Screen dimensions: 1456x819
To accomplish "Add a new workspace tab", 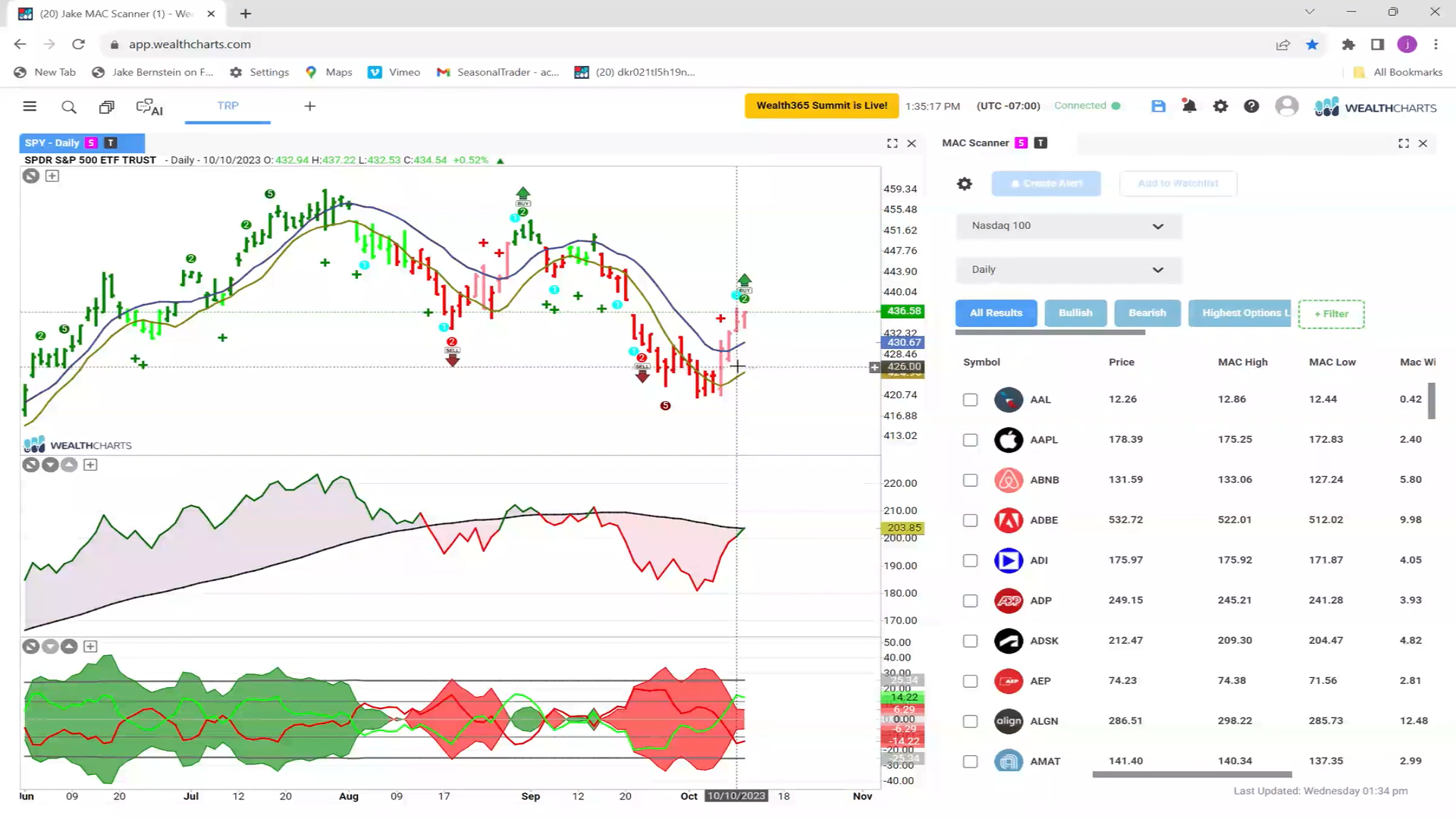I will tap(309, 107).
